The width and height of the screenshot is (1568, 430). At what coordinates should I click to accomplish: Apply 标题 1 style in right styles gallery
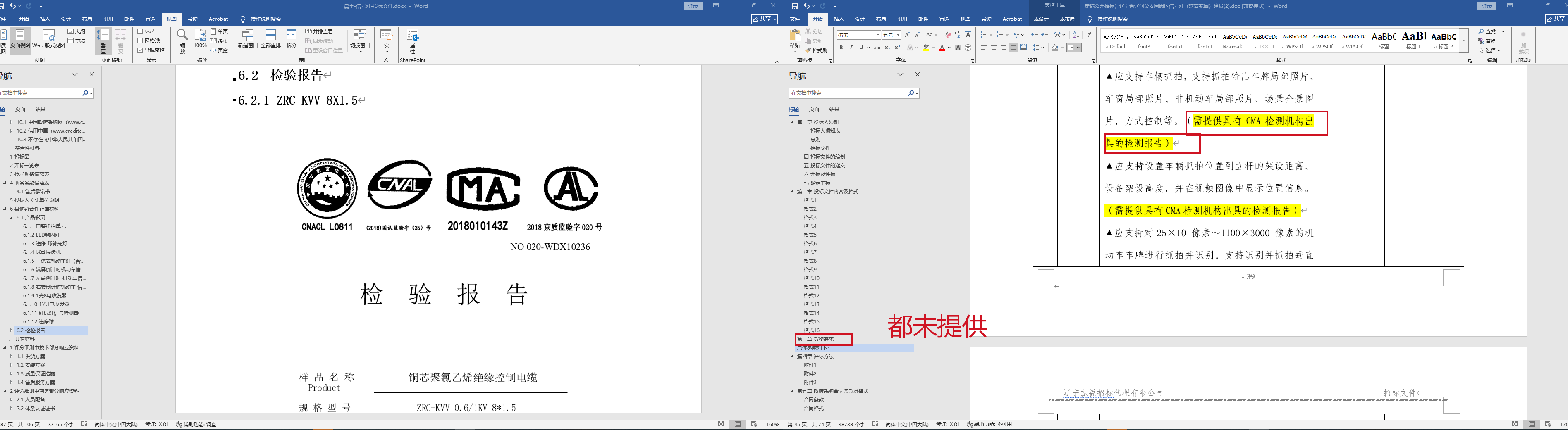pyautogui.click(x=1413, y=40)
